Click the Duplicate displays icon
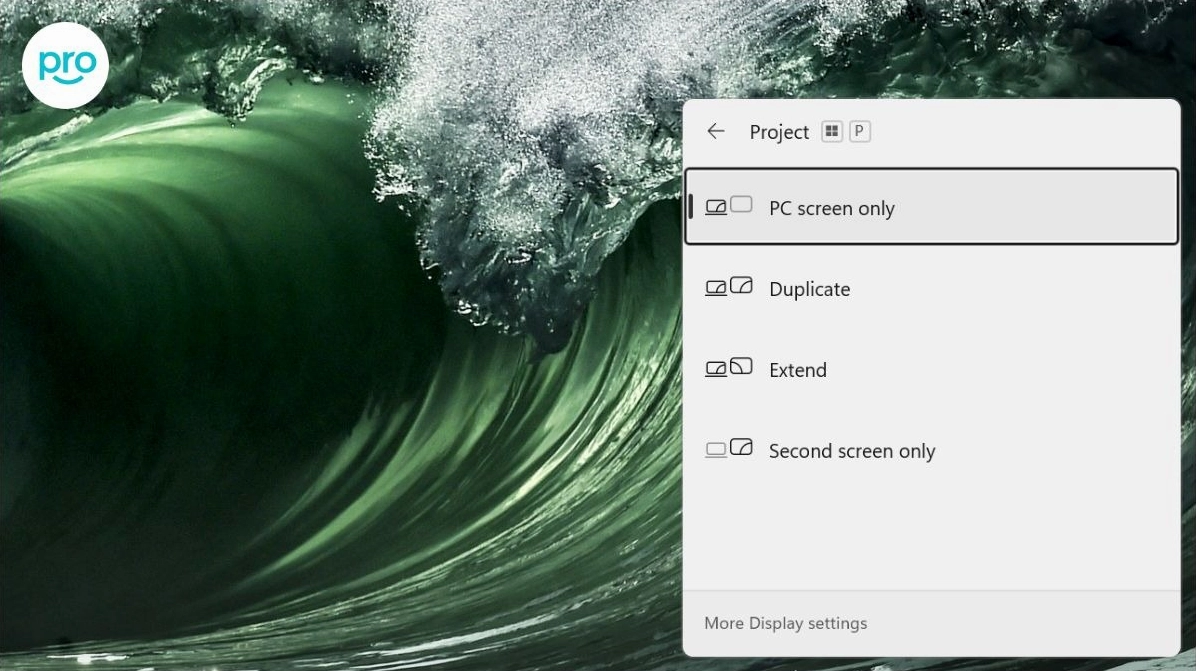This screenshot has width=1196, height=671. coord(728,287)
